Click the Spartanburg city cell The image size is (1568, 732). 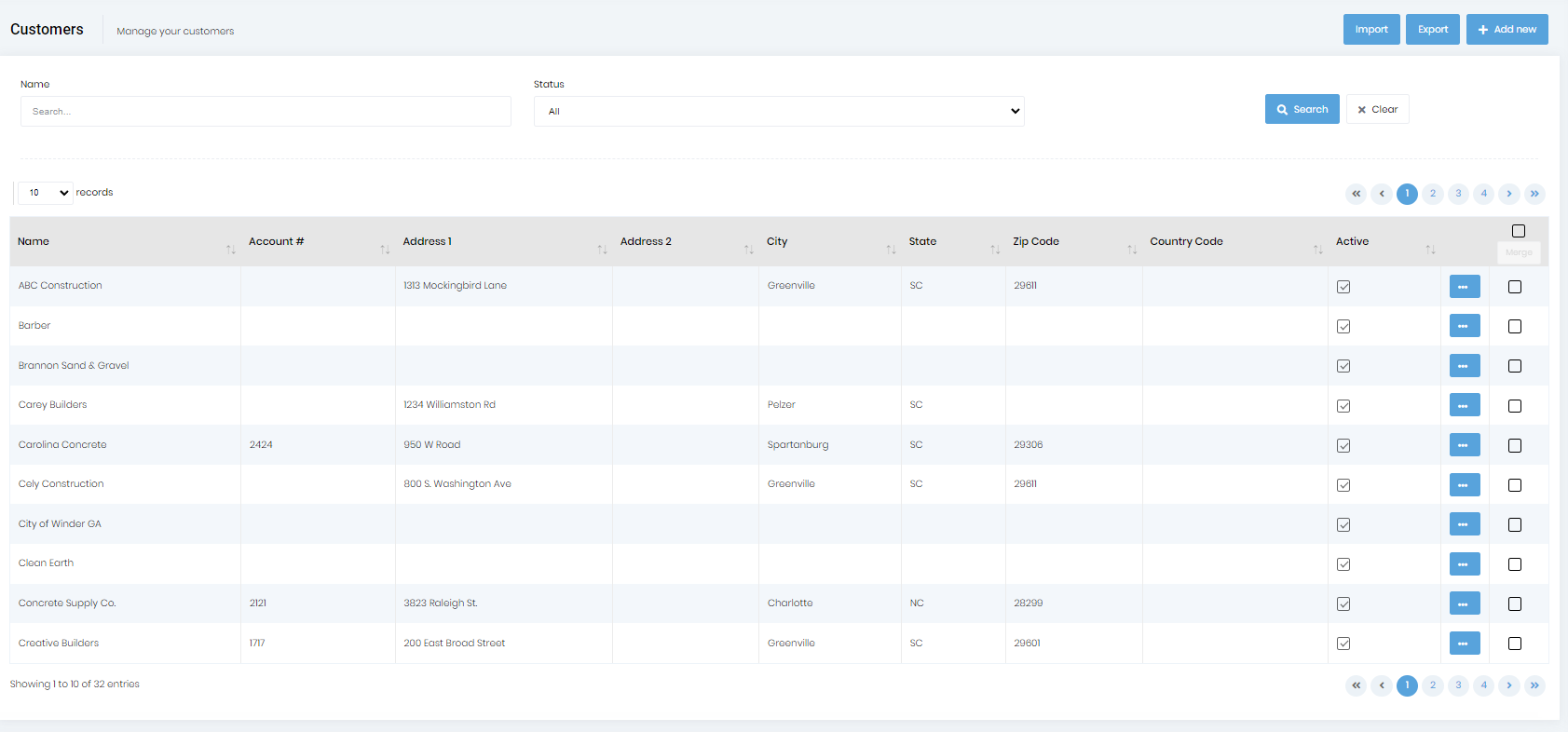[x=798, y=444]
